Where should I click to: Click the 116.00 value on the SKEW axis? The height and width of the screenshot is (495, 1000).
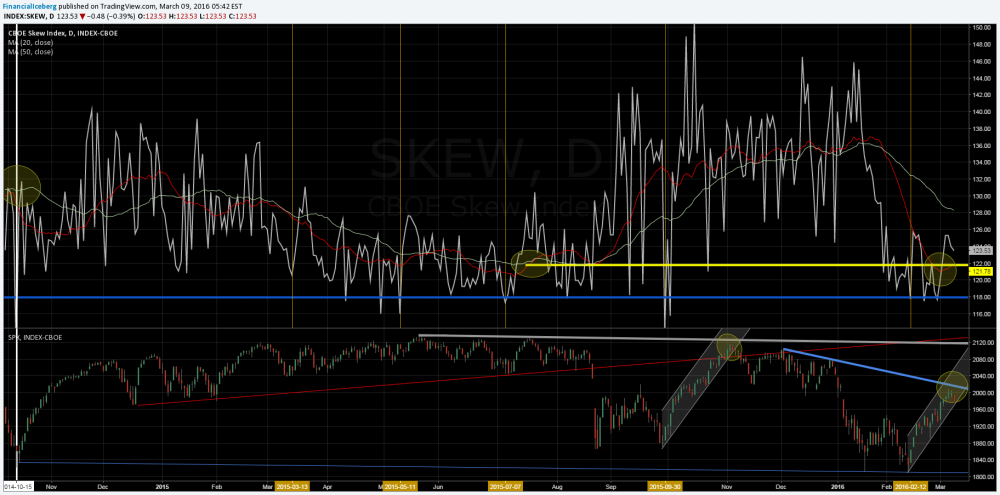pyautogui.click(x=981, y=314)
